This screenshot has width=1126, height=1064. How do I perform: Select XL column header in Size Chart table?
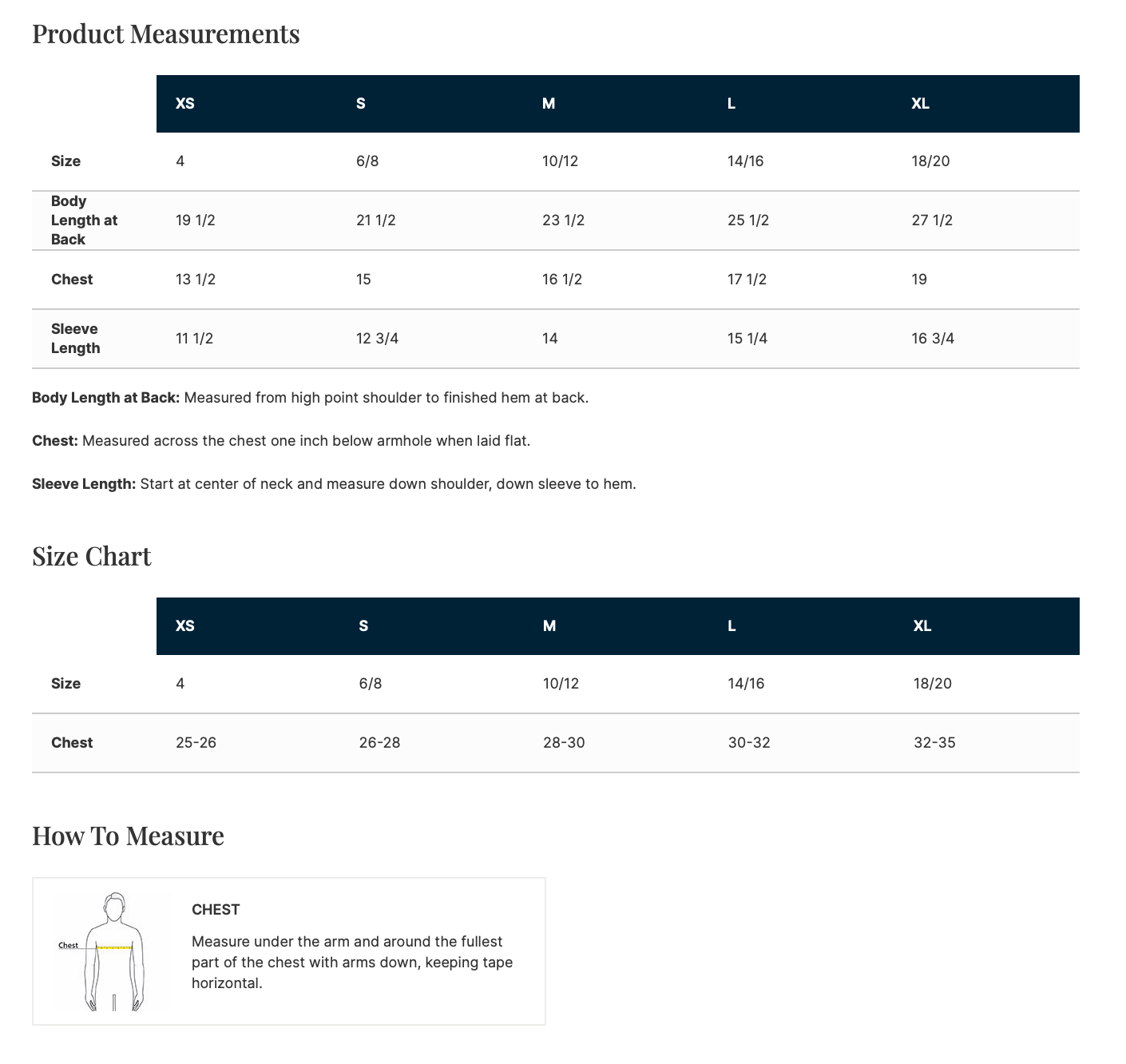click(922, 626)
